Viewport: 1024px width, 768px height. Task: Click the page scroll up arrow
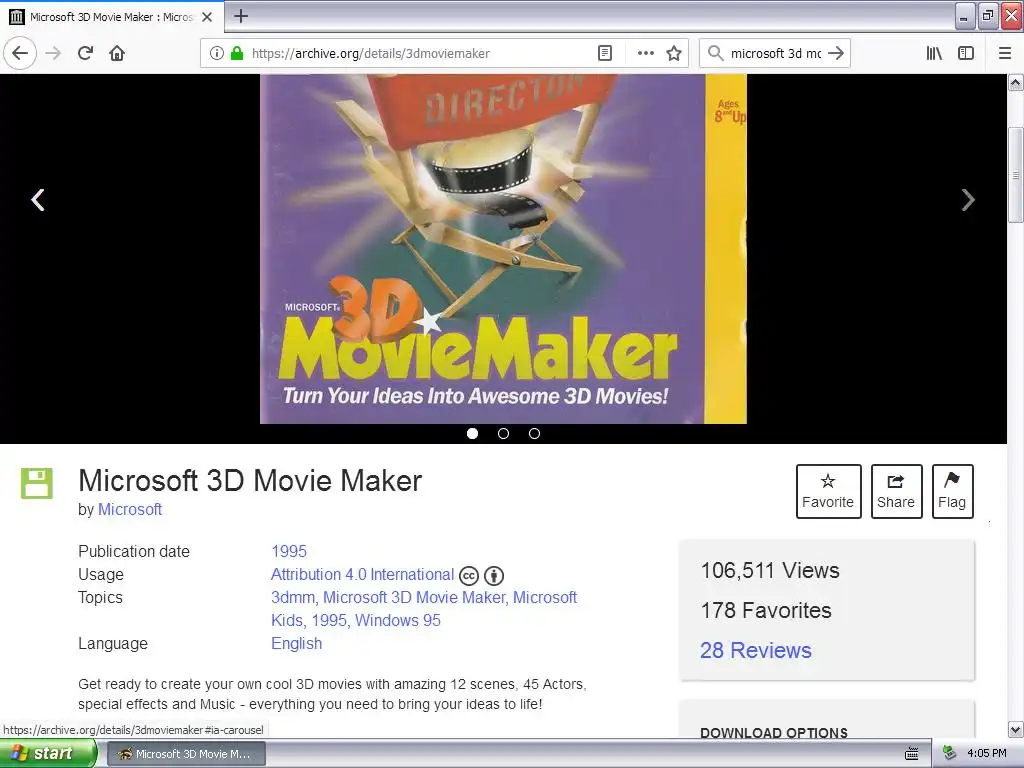pyautogui.click(x=1016, y=83)
